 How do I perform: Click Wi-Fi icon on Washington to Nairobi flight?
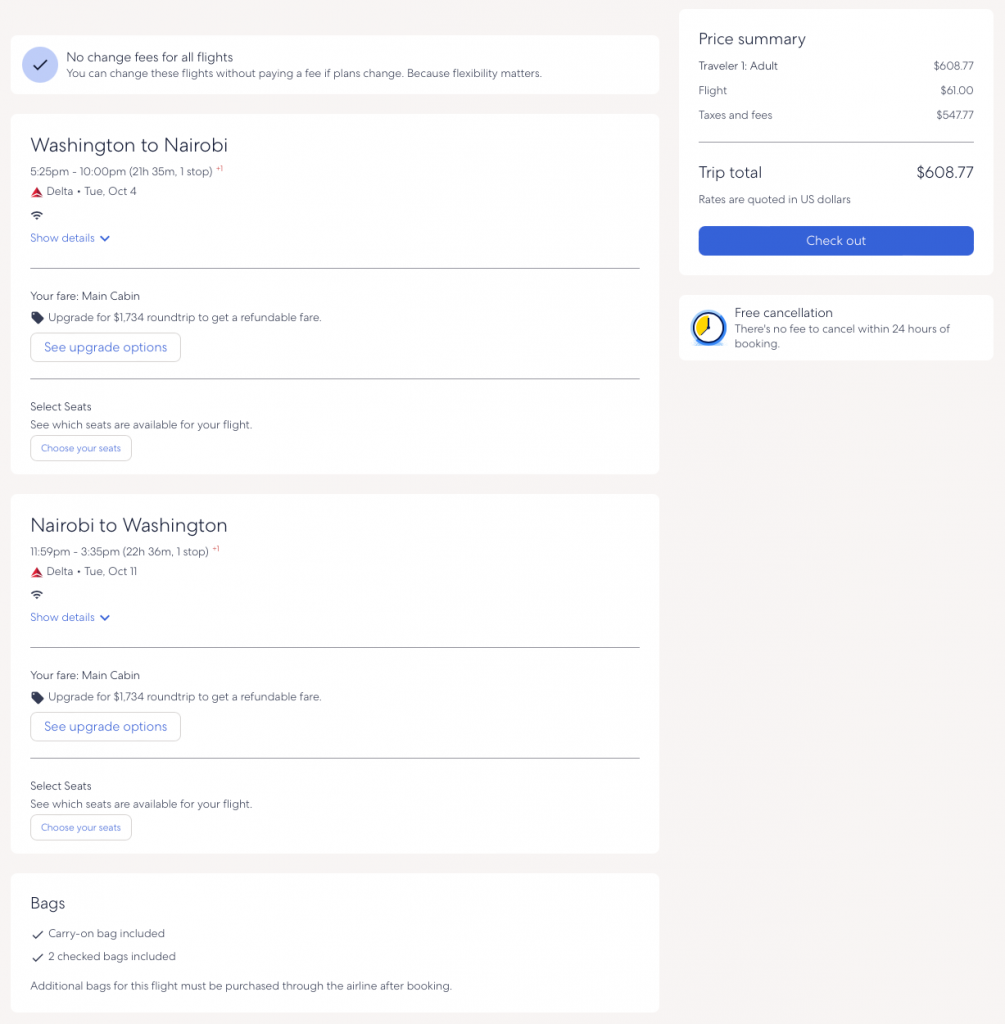coord(37,215)
